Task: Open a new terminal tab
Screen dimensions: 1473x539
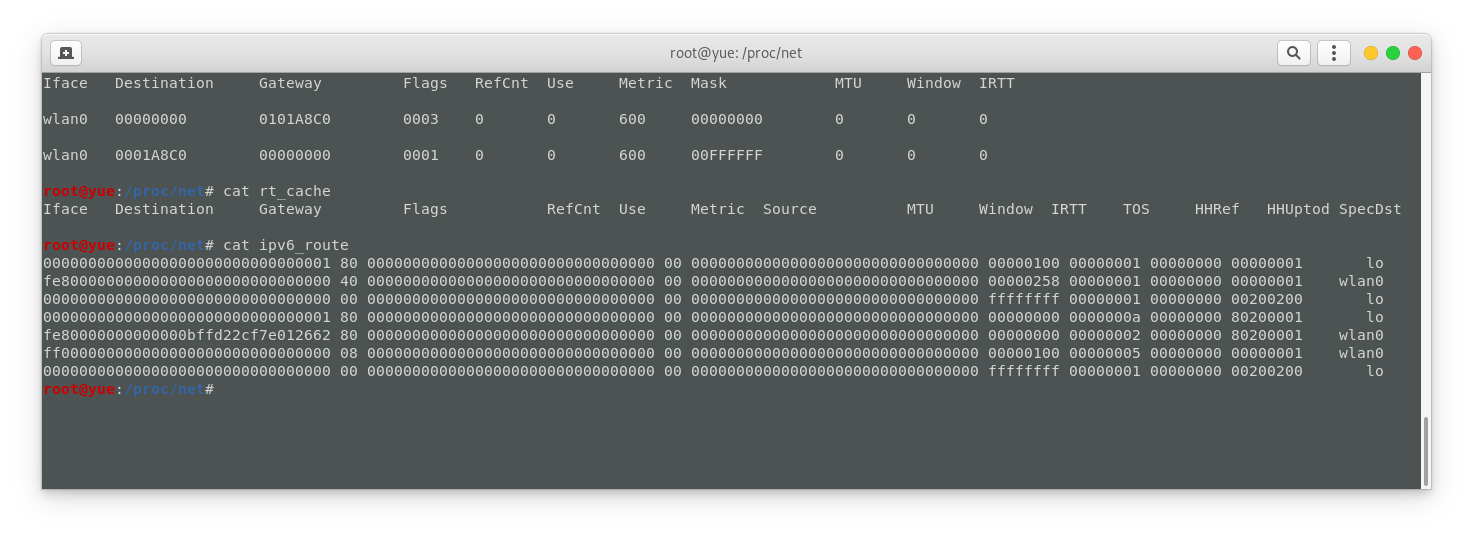Action: (x=66, y=53)
